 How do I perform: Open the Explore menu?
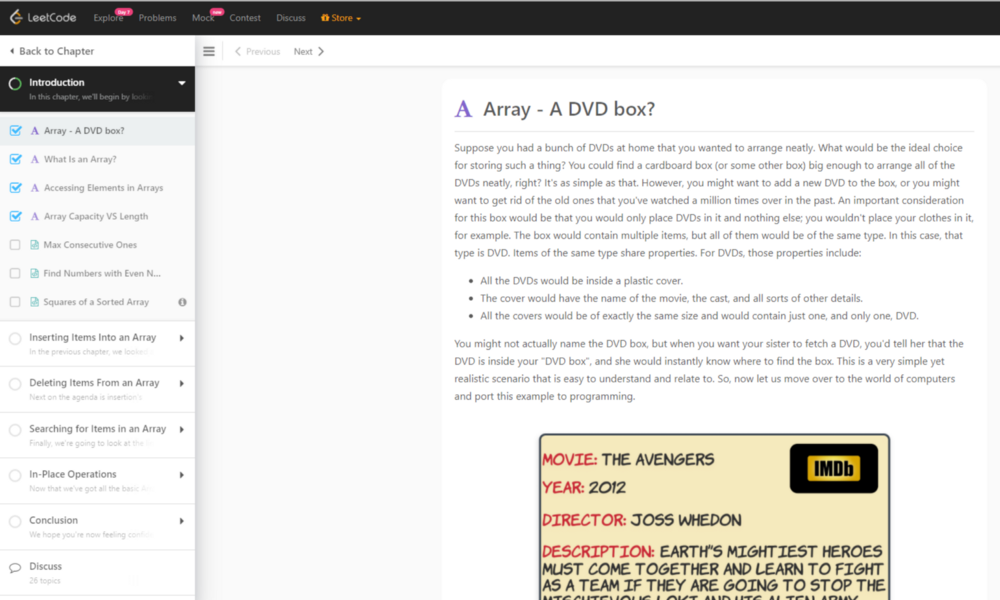[108, 18]
